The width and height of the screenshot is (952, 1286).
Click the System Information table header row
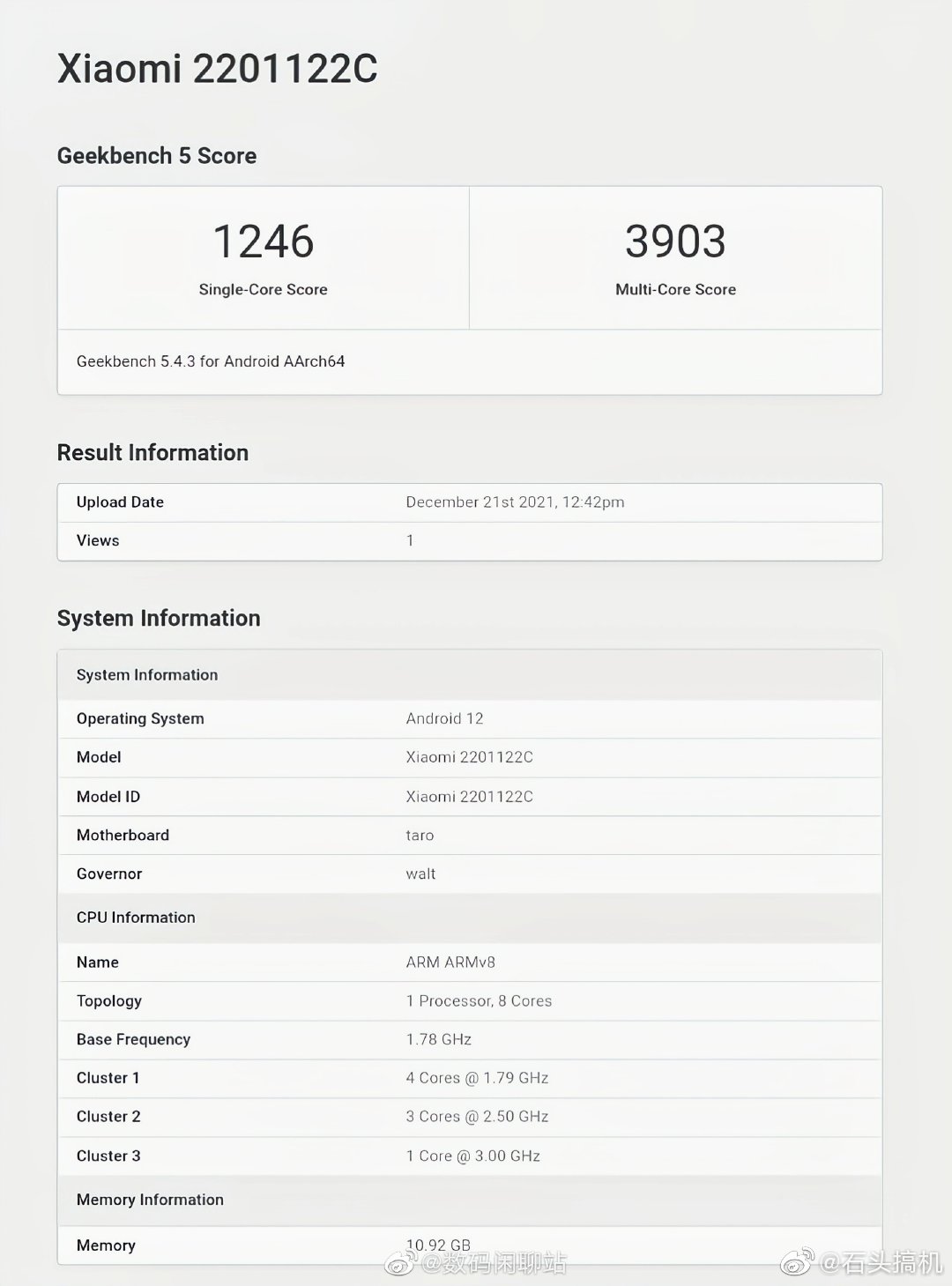(x=470, y=675)
